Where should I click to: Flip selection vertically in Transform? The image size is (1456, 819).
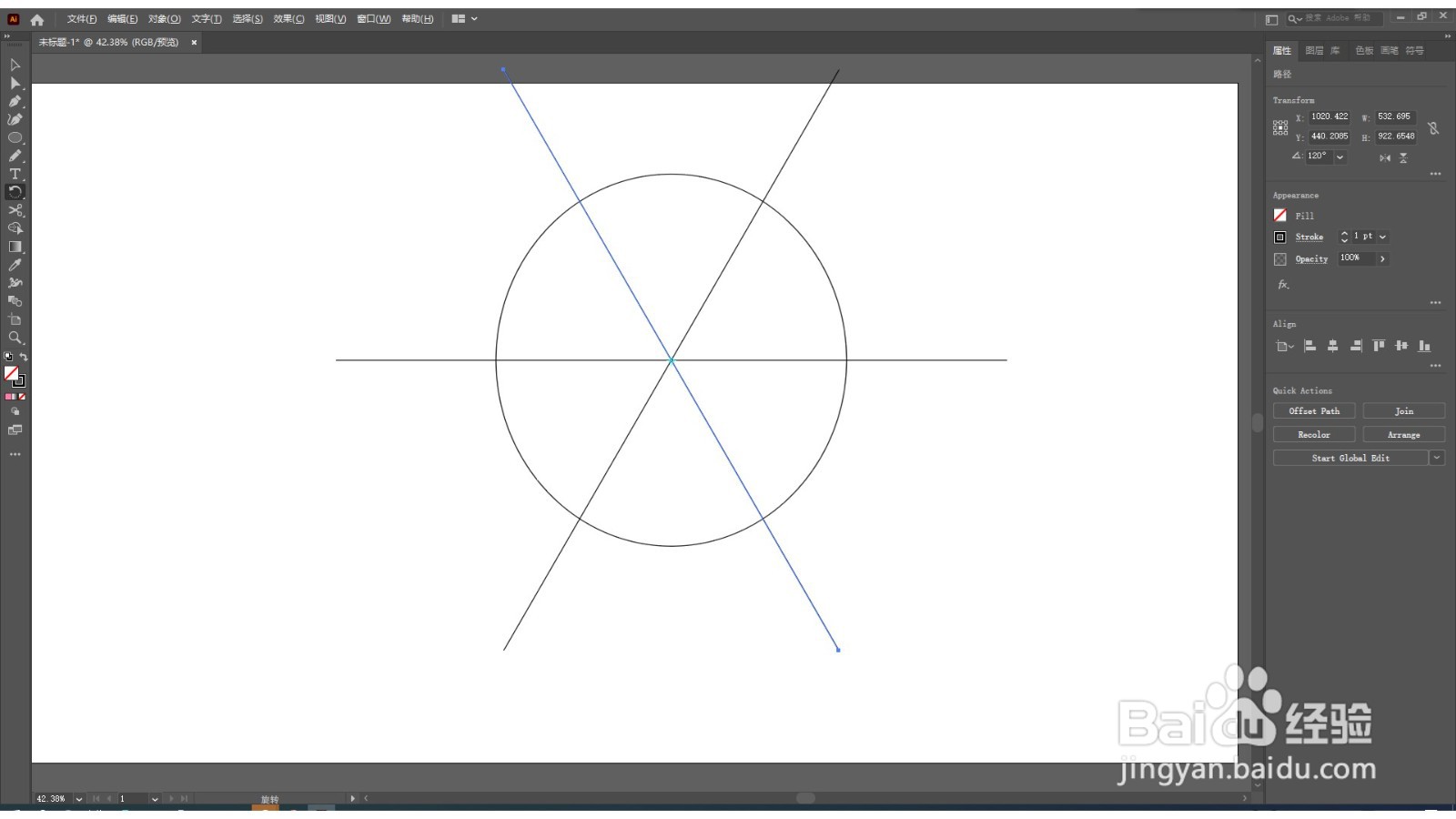(x=1403, y=157)
